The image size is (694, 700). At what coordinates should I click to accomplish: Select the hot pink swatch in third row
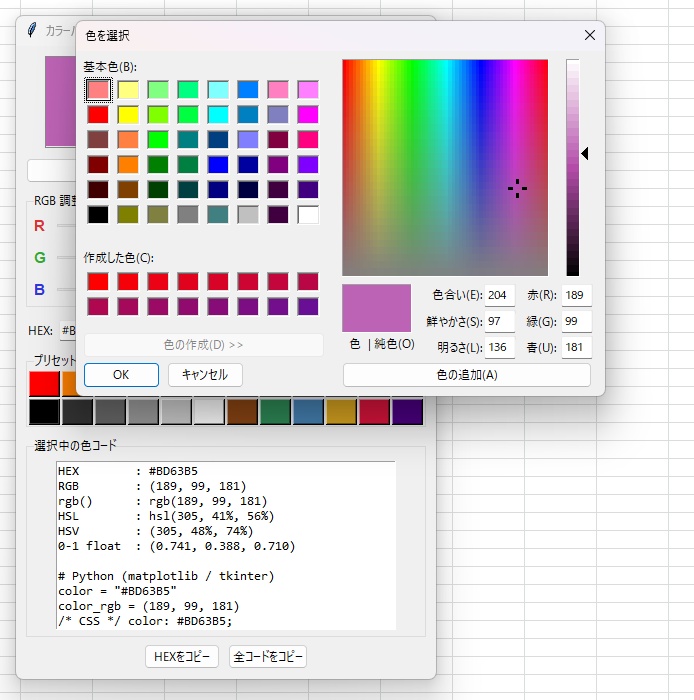308,140
